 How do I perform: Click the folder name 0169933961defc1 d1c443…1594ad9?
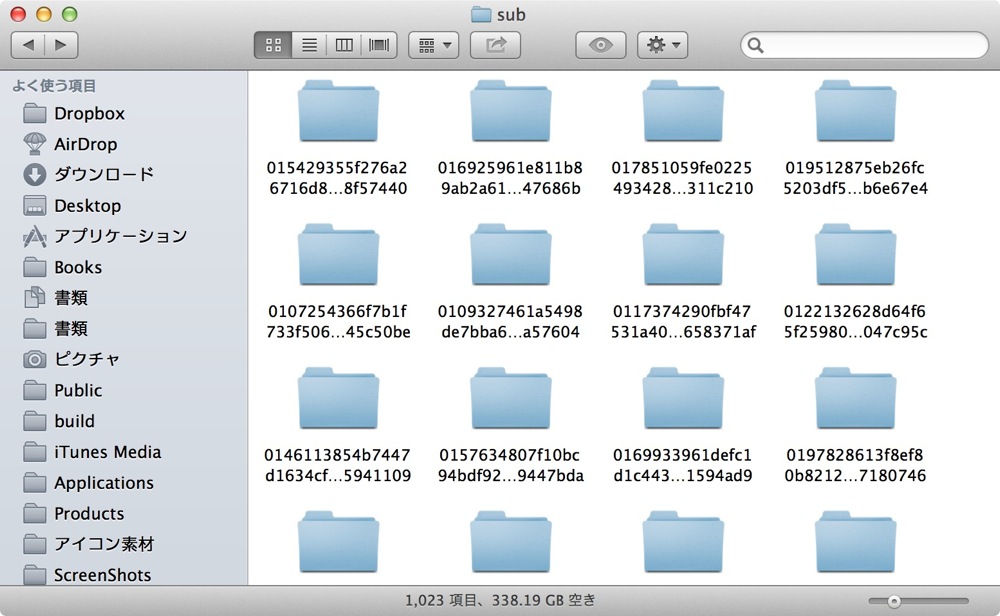click(682, 465)
